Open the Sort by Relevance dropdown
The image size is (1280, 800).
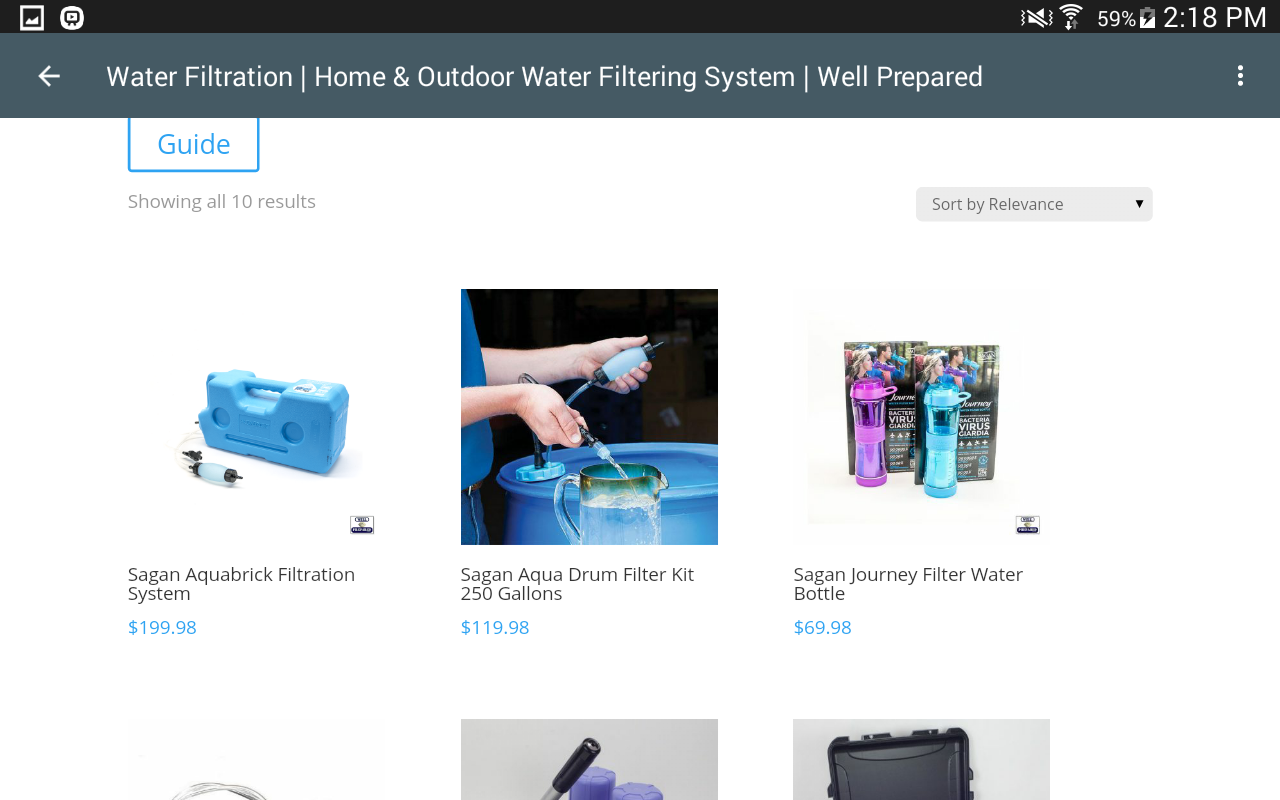[1034, 204]
